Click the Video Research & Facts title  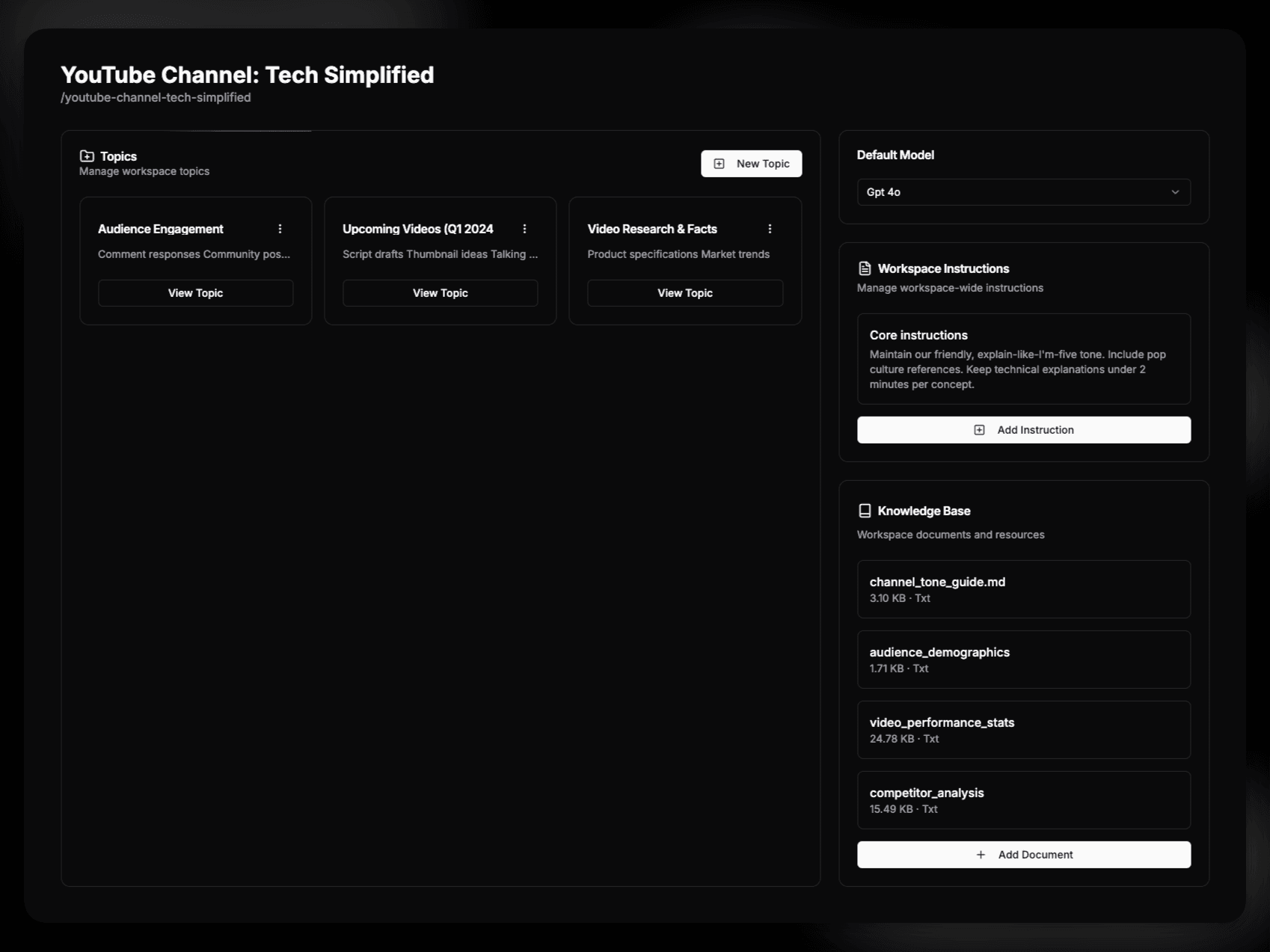pos(652,229)
